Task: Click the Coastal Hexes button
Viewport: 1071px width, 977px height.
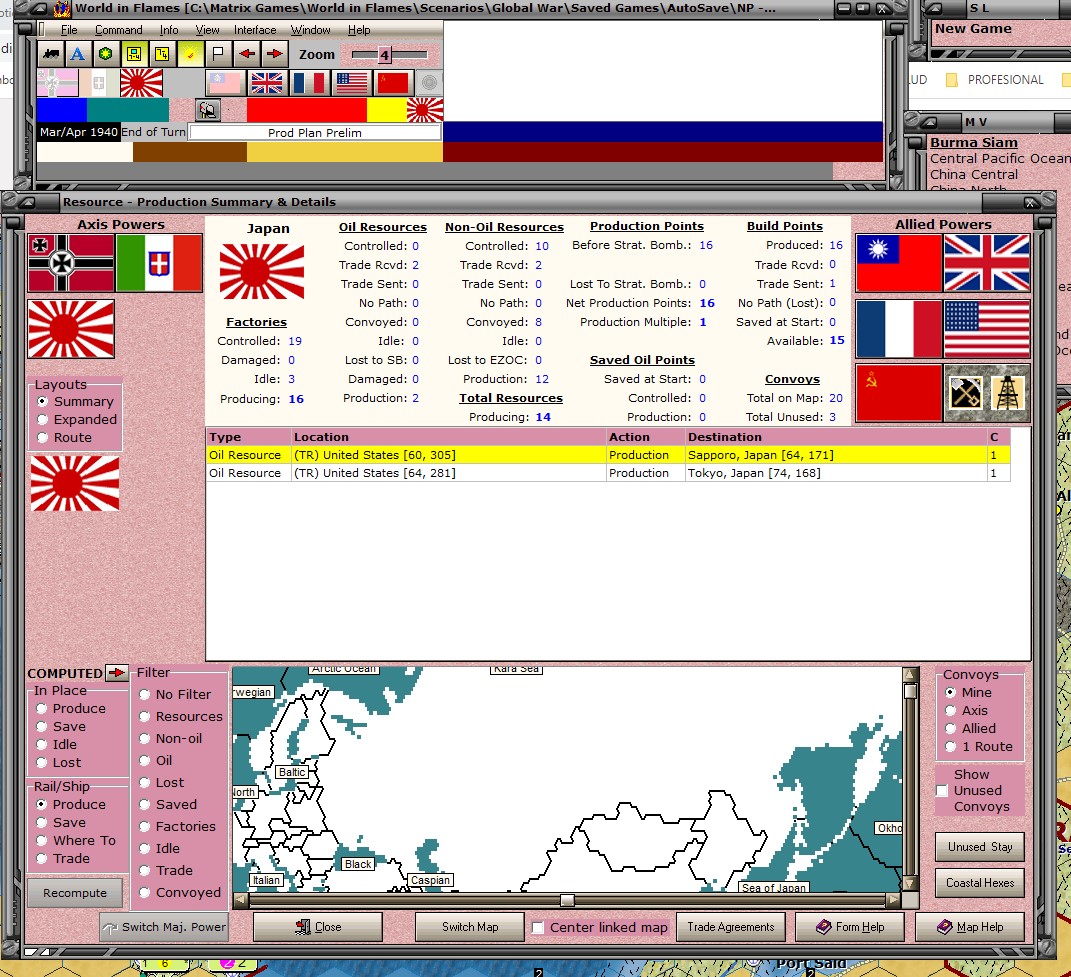Action: point(979,883)
